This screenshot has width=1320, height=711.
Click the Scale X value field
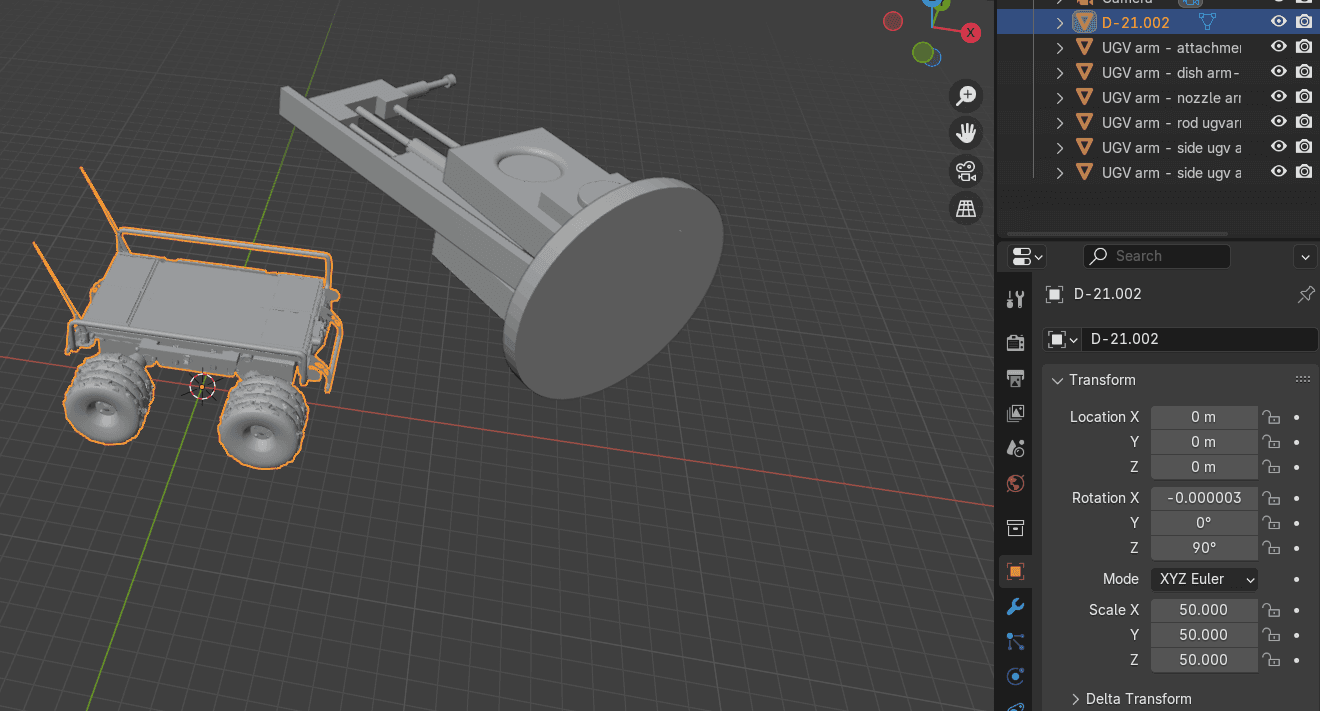(x=1204, y=610)
